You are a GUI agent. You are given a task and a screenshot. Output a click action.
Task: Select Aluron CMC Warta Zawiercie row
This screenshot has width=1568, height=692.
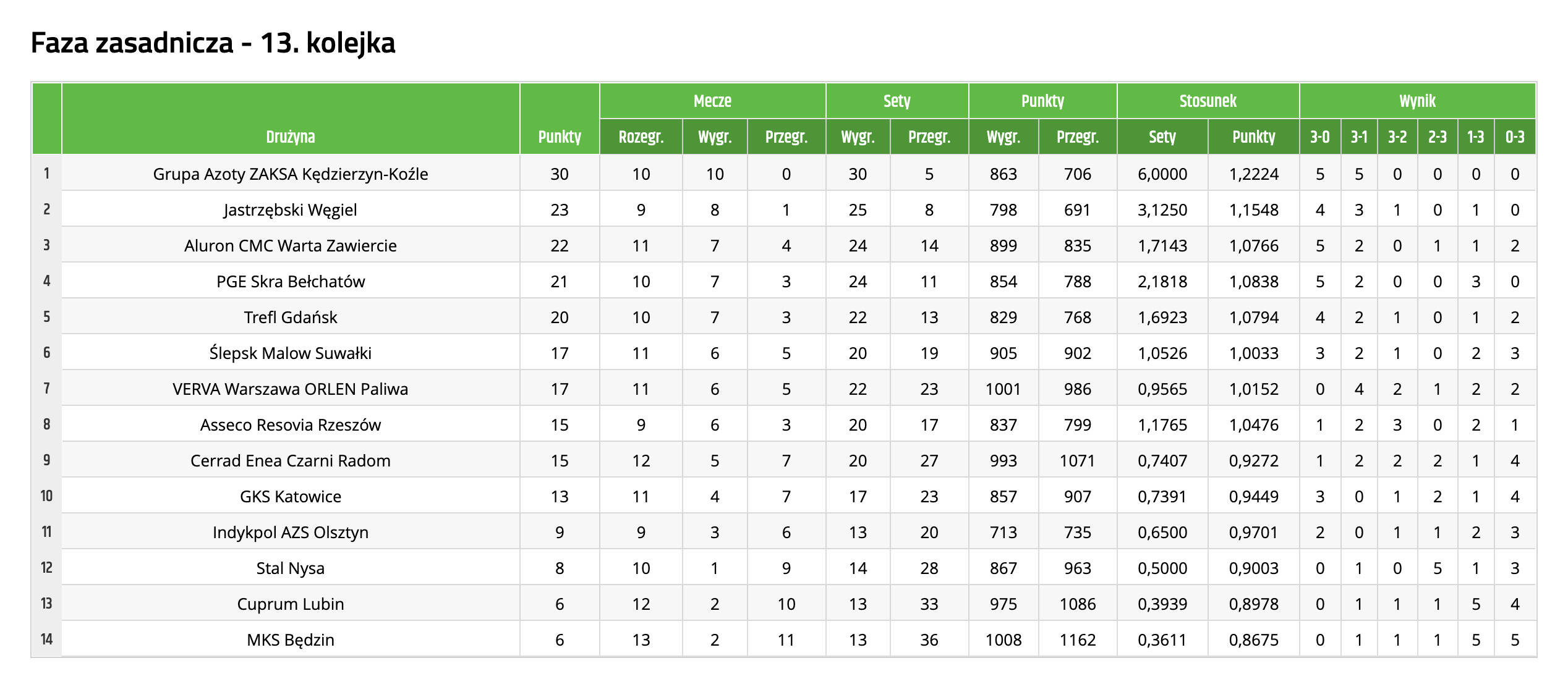[290, 246]
